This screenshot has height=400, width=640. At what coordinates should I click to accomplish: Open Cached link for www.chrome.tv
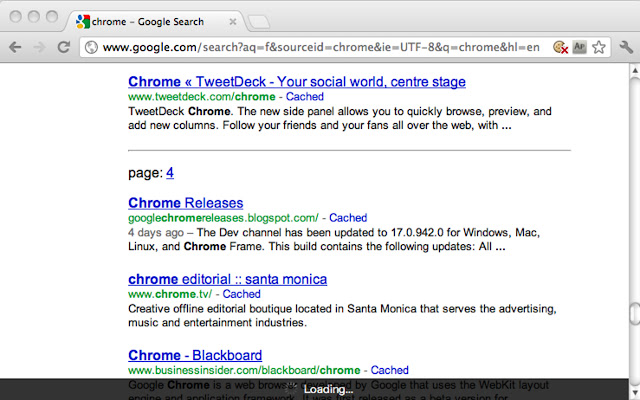[241, 294]
